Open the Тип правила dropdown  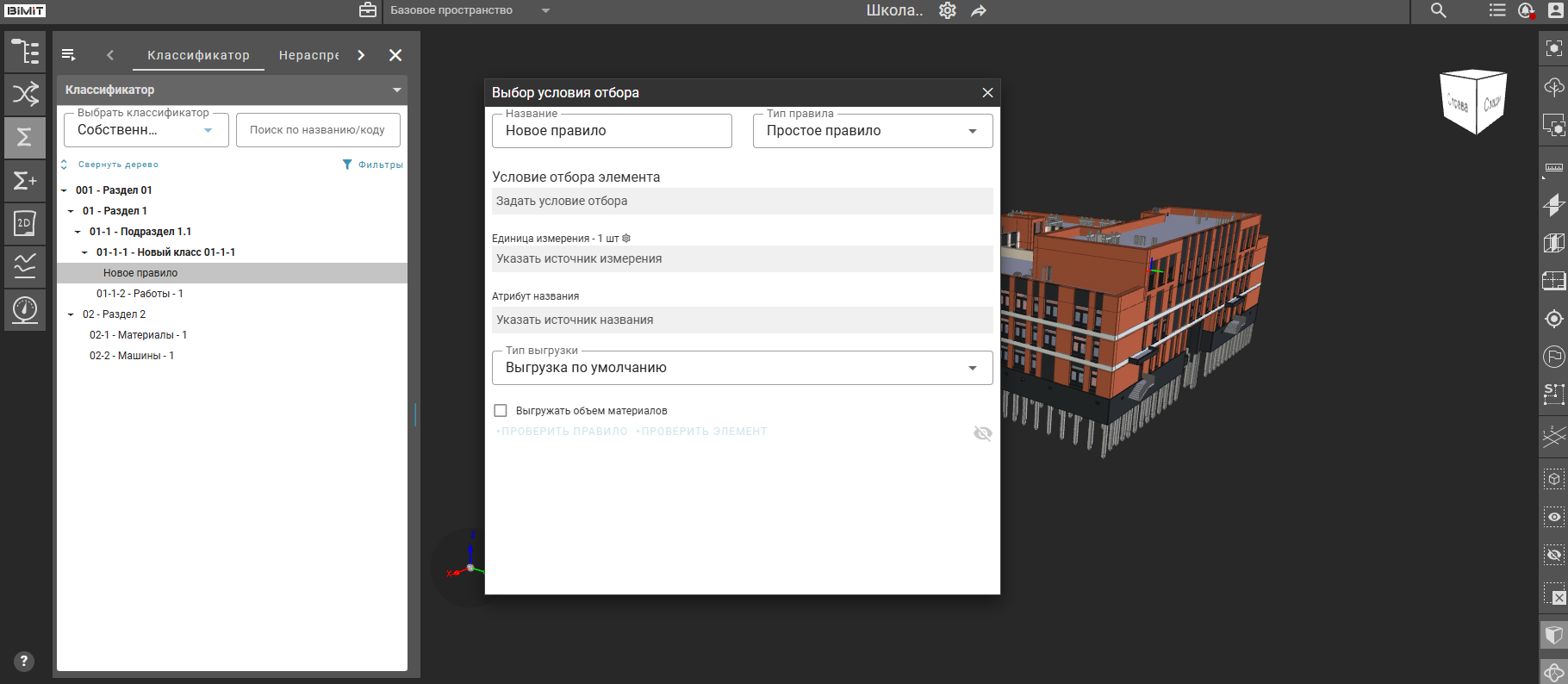click(x=872, y=131)
